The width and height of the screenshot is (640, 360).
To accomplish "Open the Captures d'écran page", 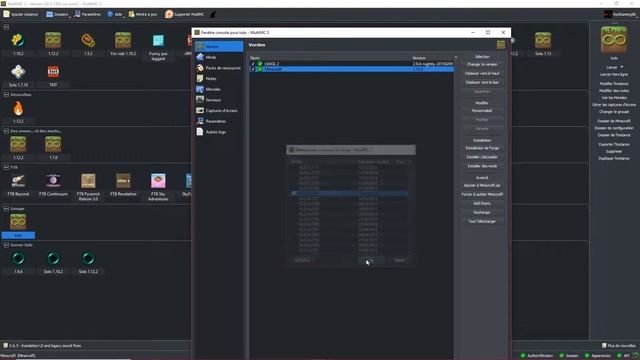I will [219, 110].
